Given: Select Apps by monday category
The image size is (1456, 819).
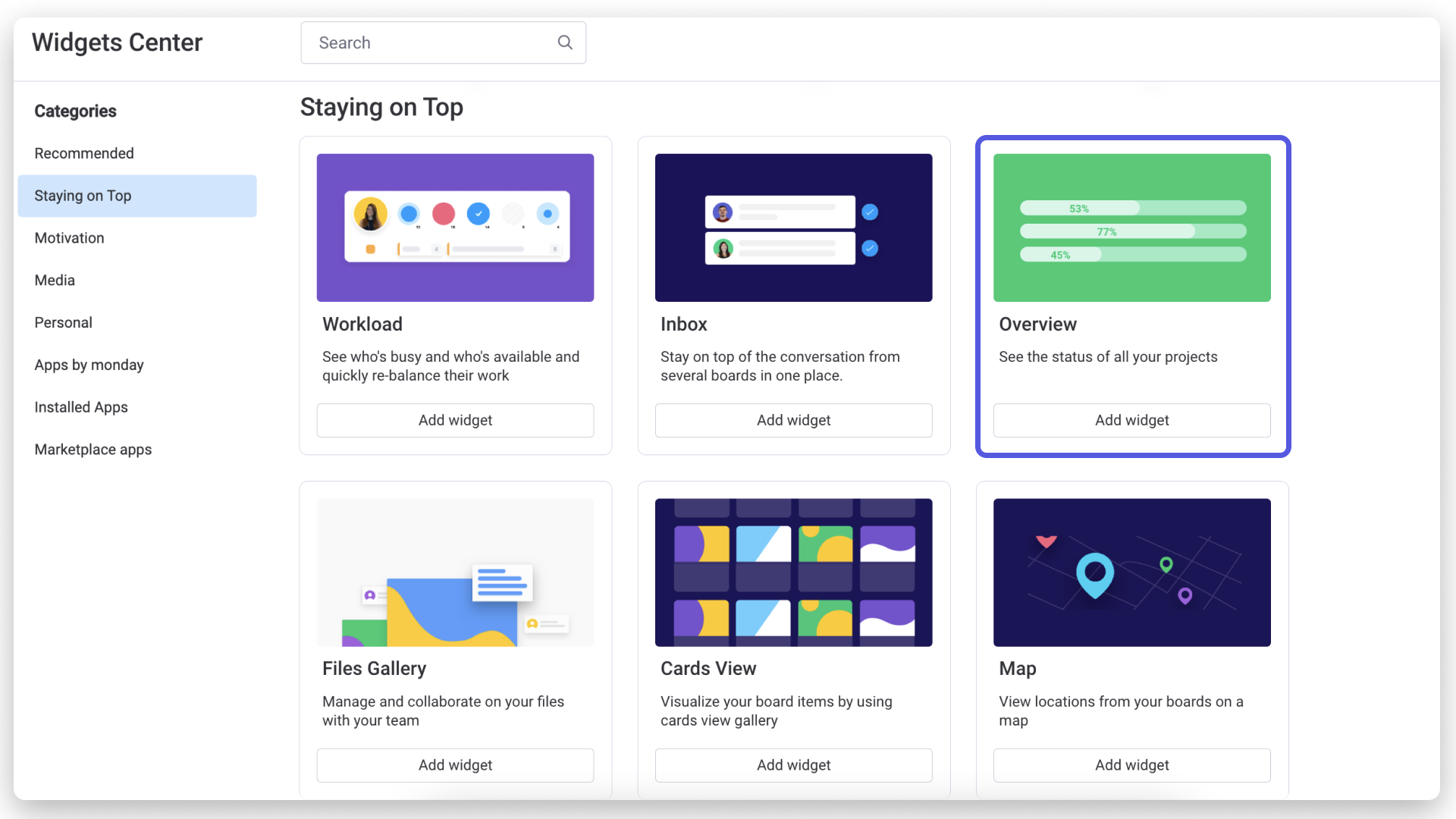Looking at the screenshot, I should click(x=89, y=365).
